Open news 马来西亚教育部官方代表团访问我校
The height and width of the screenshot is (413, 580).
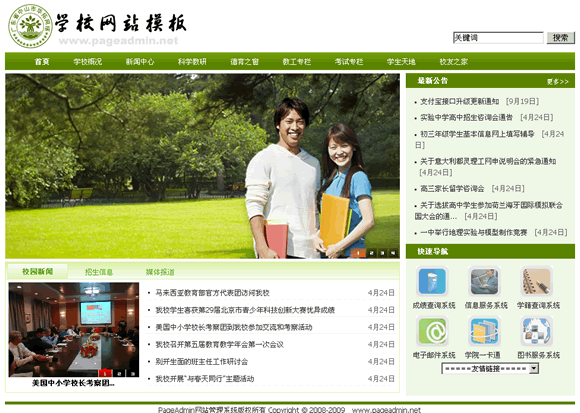click(212, 293)
